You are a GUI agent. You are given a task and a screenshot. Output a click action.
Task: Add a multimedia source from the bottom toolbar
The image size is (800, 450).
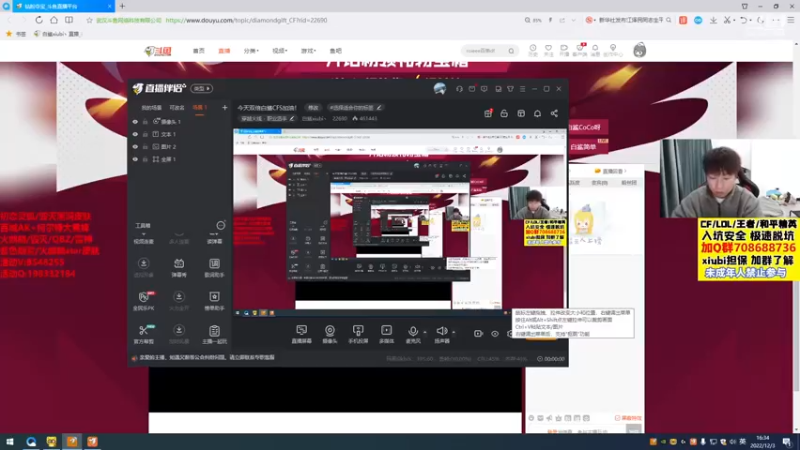pos(386,334)
